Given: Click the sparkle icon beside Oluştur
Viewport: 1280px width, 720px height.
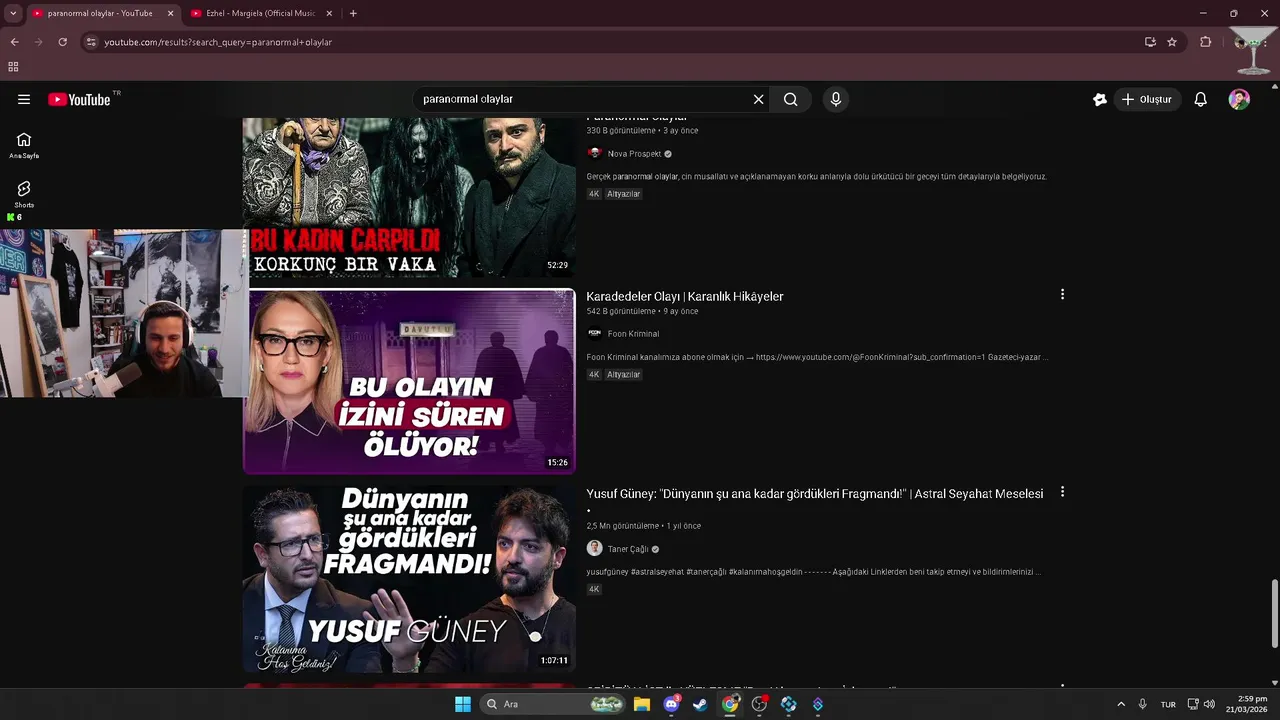Looking at the screenshot, I should pyautogui.click(x=1100, y=99).
